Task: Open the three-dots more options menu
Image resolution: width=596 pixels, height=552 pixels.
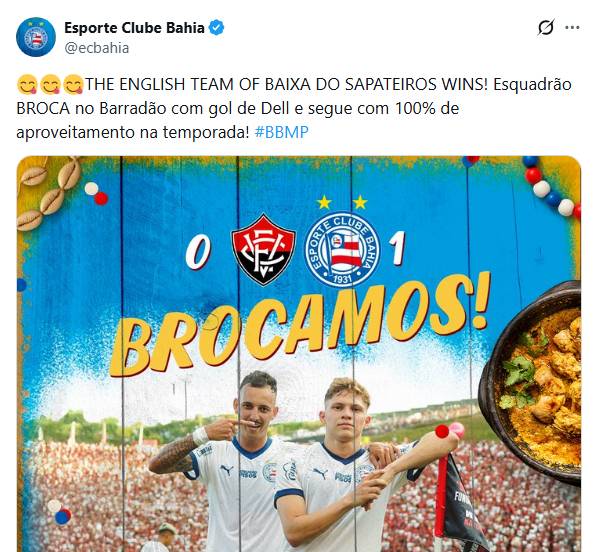Action: pyautogui.click(x=572, y=27)
